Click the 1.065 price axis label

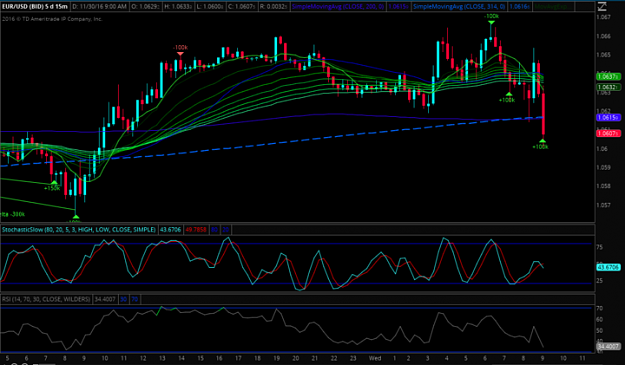tap(603, 55)
